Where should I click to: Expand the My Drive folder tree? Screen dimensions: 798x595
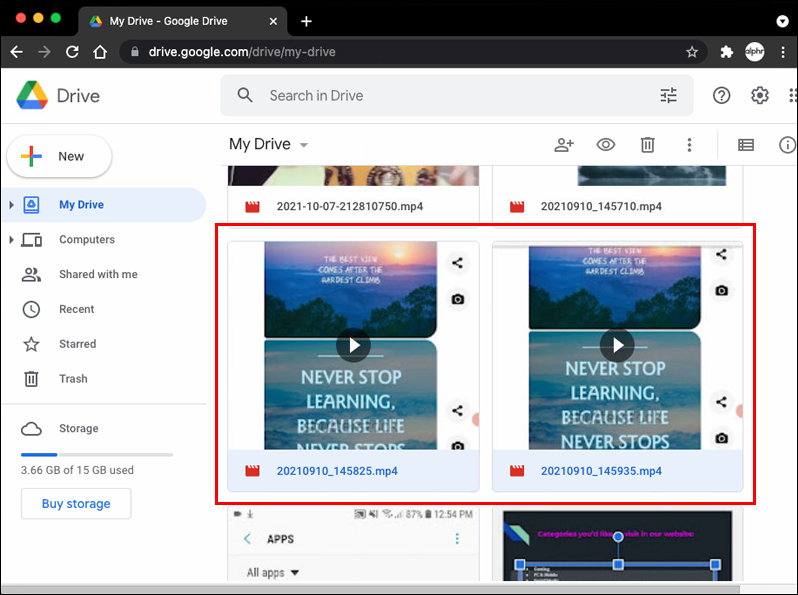click(x=12, y=205)
